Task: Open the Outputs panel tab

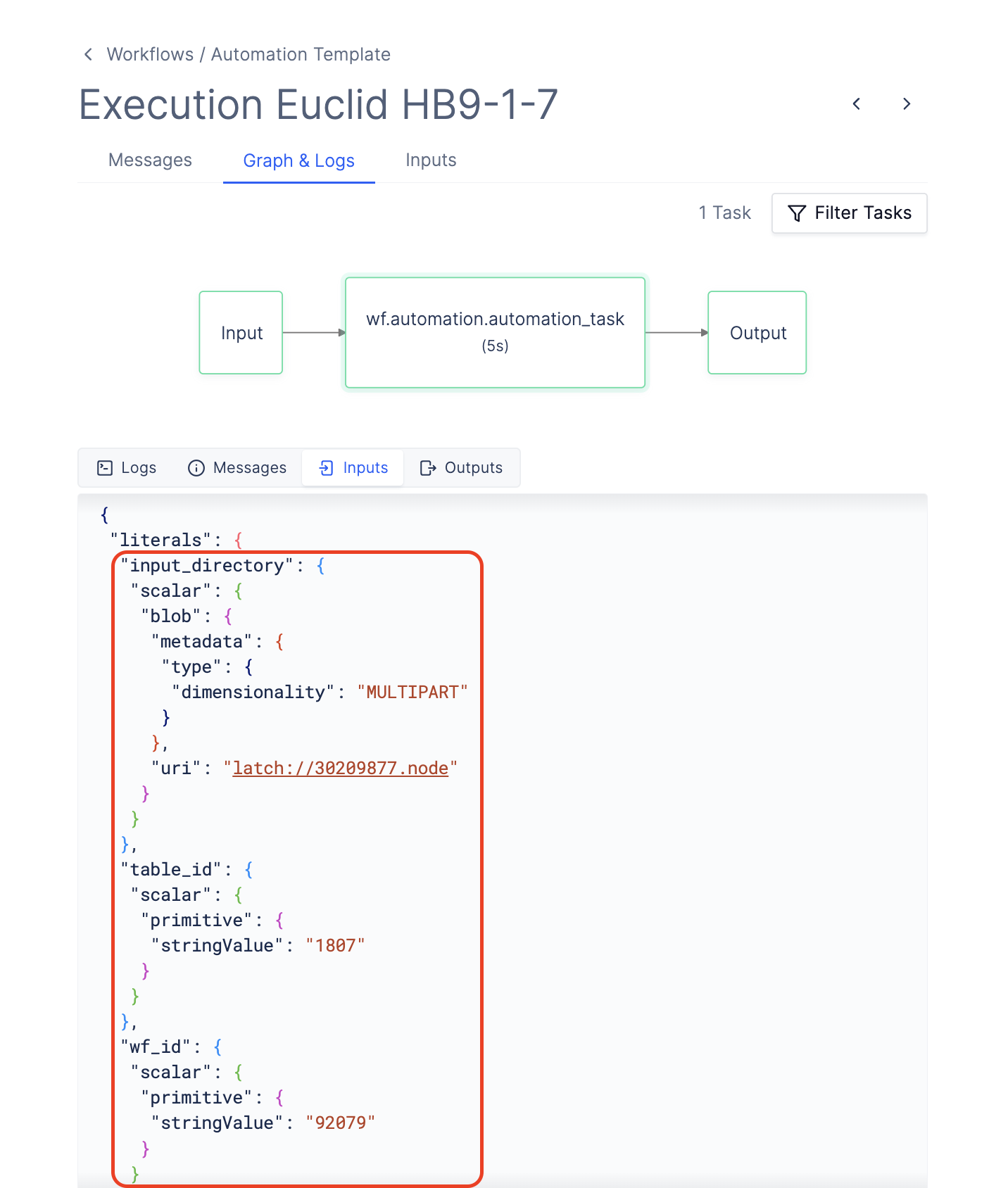Action: coord(461,468)
